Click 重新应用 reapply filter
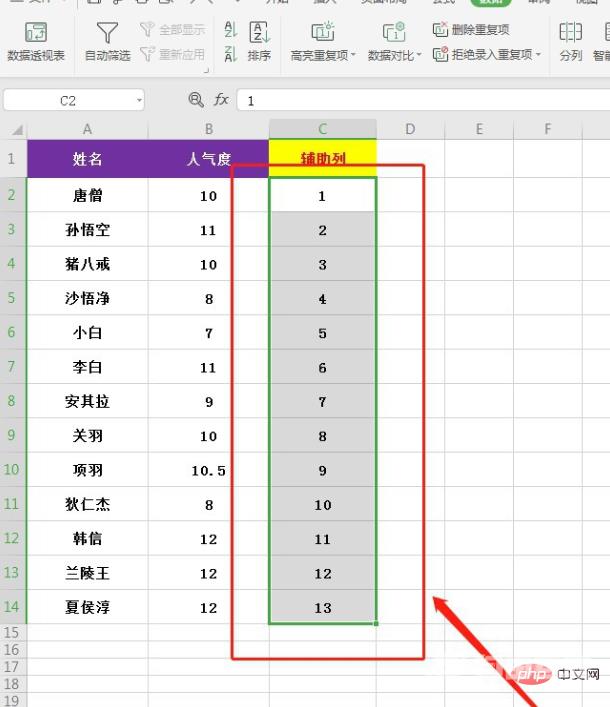 point(173,54)
